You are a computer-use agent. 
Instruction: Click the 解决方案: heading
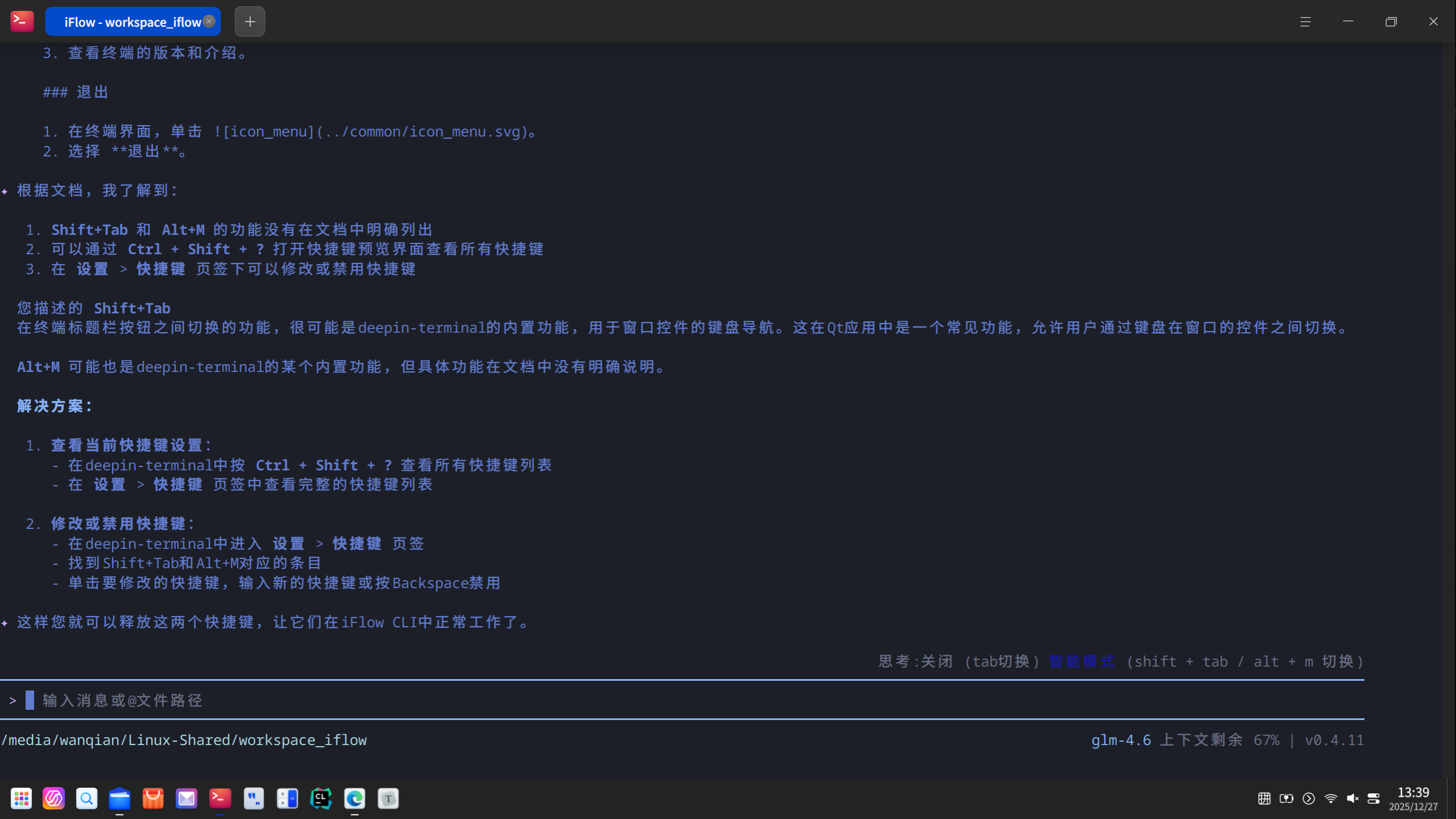(55, 406)
